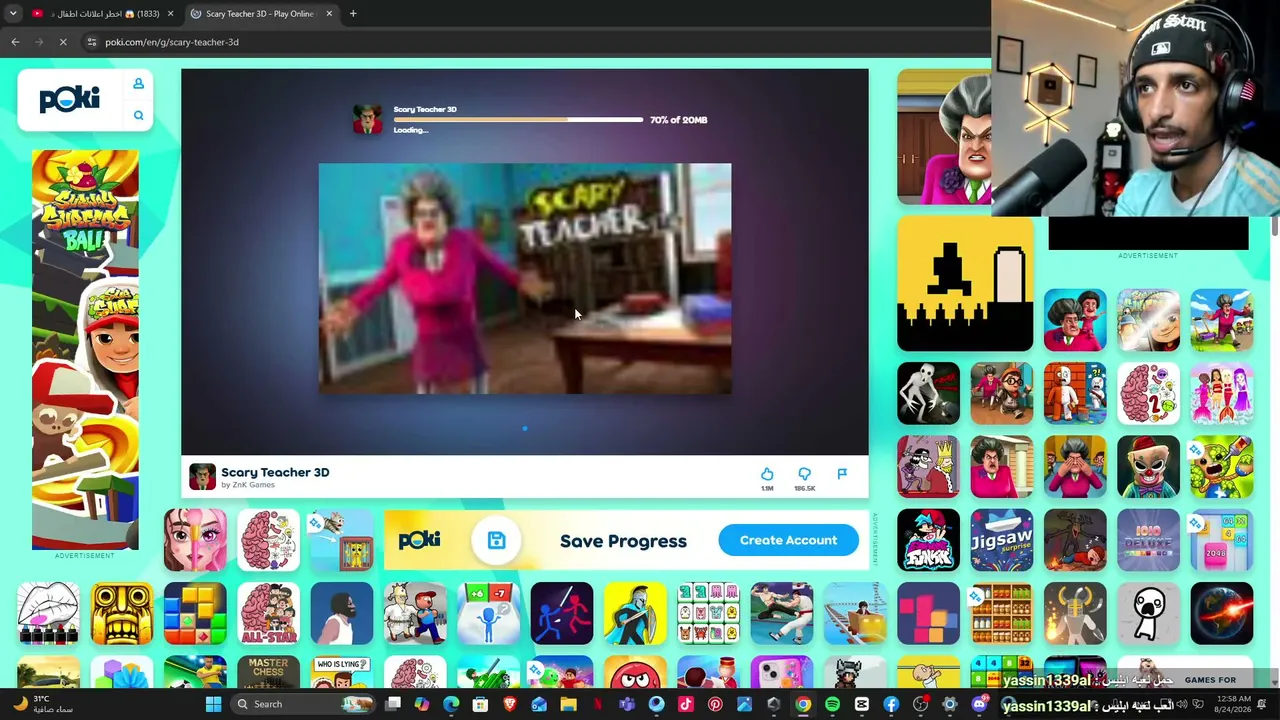
Task: Open Brave browser from the taskbar
Action: [x=510, y=704]
